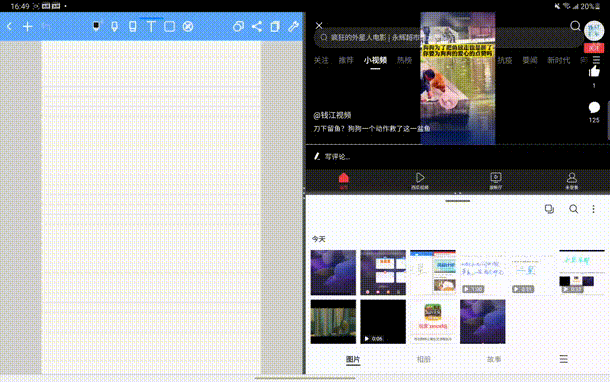This screenshot has height=382, width=610.
Task: Select the gallery 图片 tab
Action: tap(353, 359)
